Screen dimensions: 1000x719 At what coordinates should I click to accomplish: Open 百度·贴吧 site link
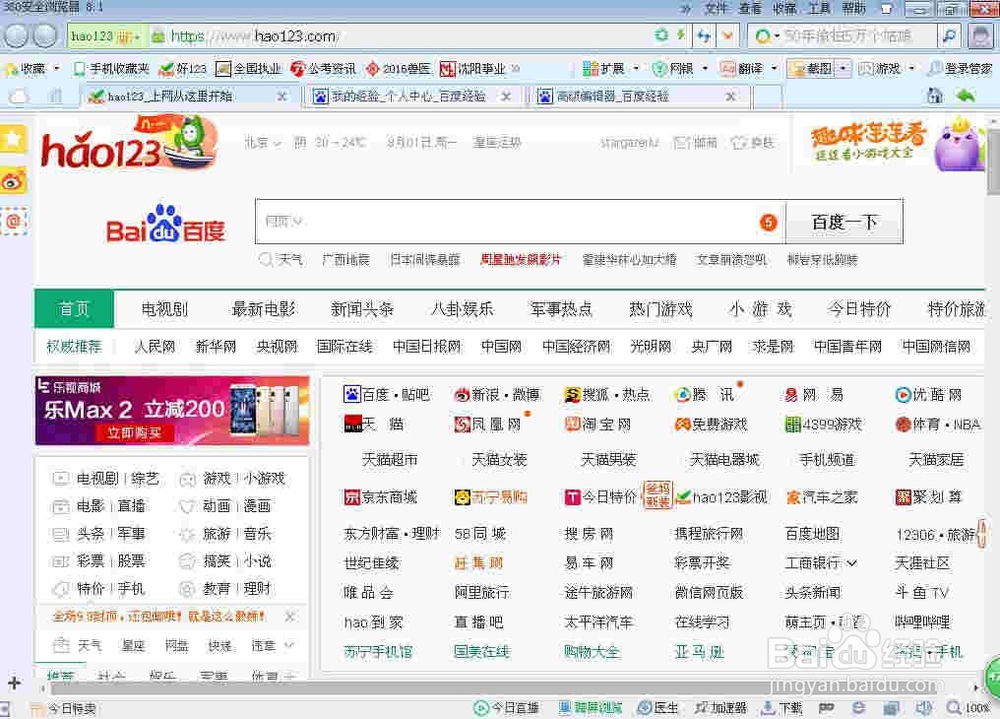coord(386,395)
